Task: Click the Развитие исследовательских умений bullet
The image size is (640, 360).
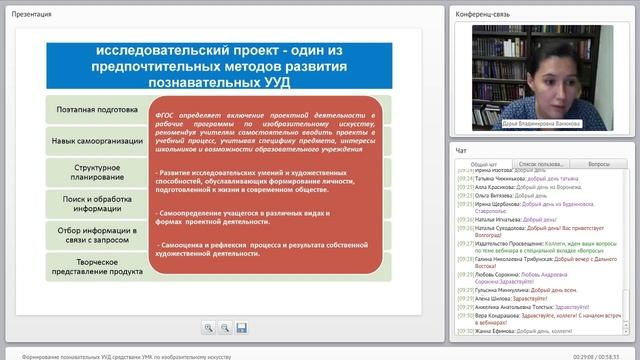Action: coord(255,181)
